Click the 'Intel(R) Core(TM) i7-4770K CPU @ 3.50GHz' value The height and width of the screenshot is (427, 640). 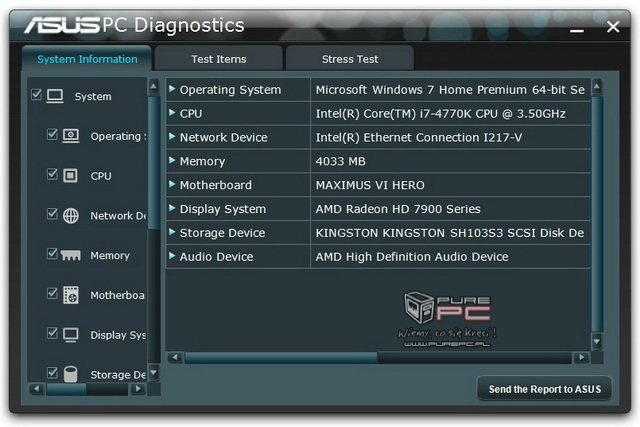pyautogui.click(x=440, y=113)
